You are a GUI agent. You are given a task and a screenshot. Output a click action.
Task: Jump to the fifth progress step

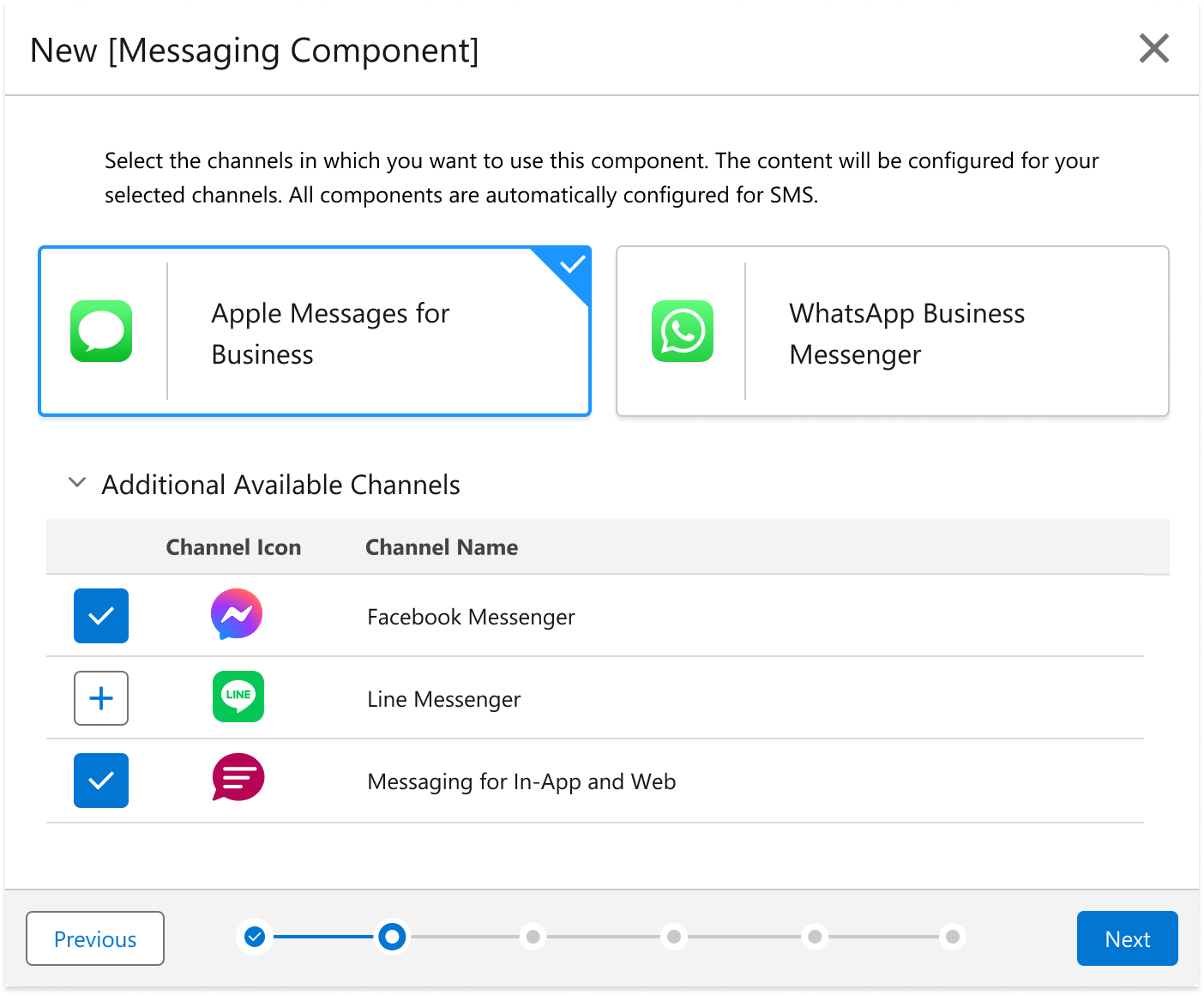[815, 937]
